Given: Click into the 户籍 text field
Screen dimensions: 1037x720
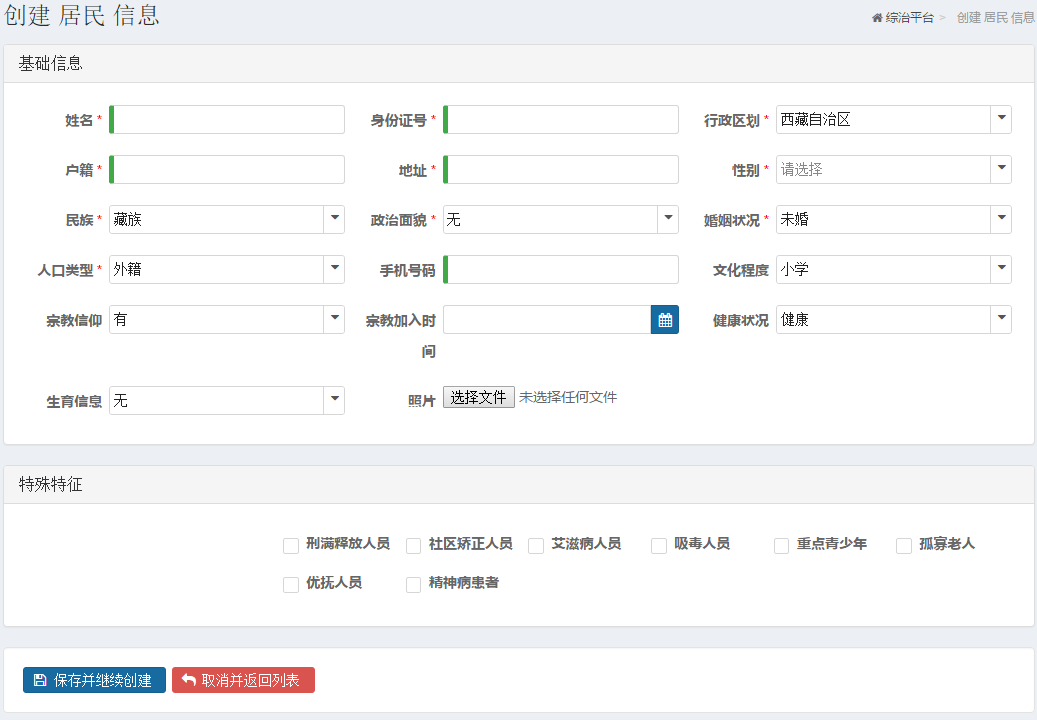Looking at the screenshot, I should coord(227,170).
